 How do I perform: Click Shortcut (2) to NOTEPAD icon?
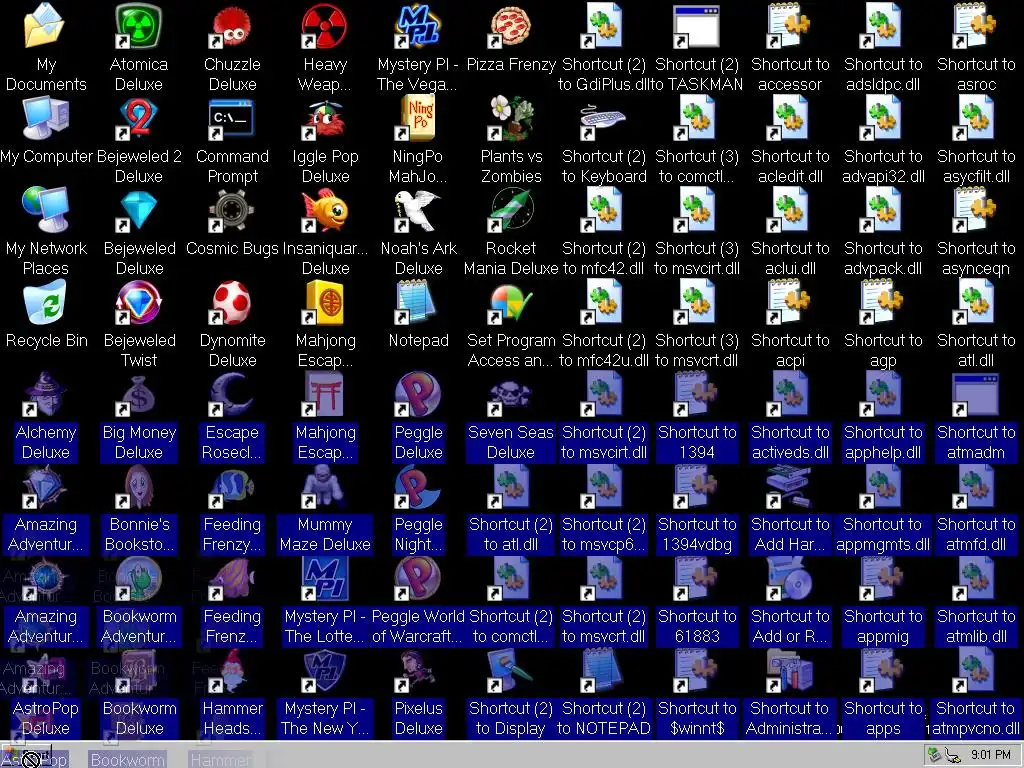[x=603, y=671]
